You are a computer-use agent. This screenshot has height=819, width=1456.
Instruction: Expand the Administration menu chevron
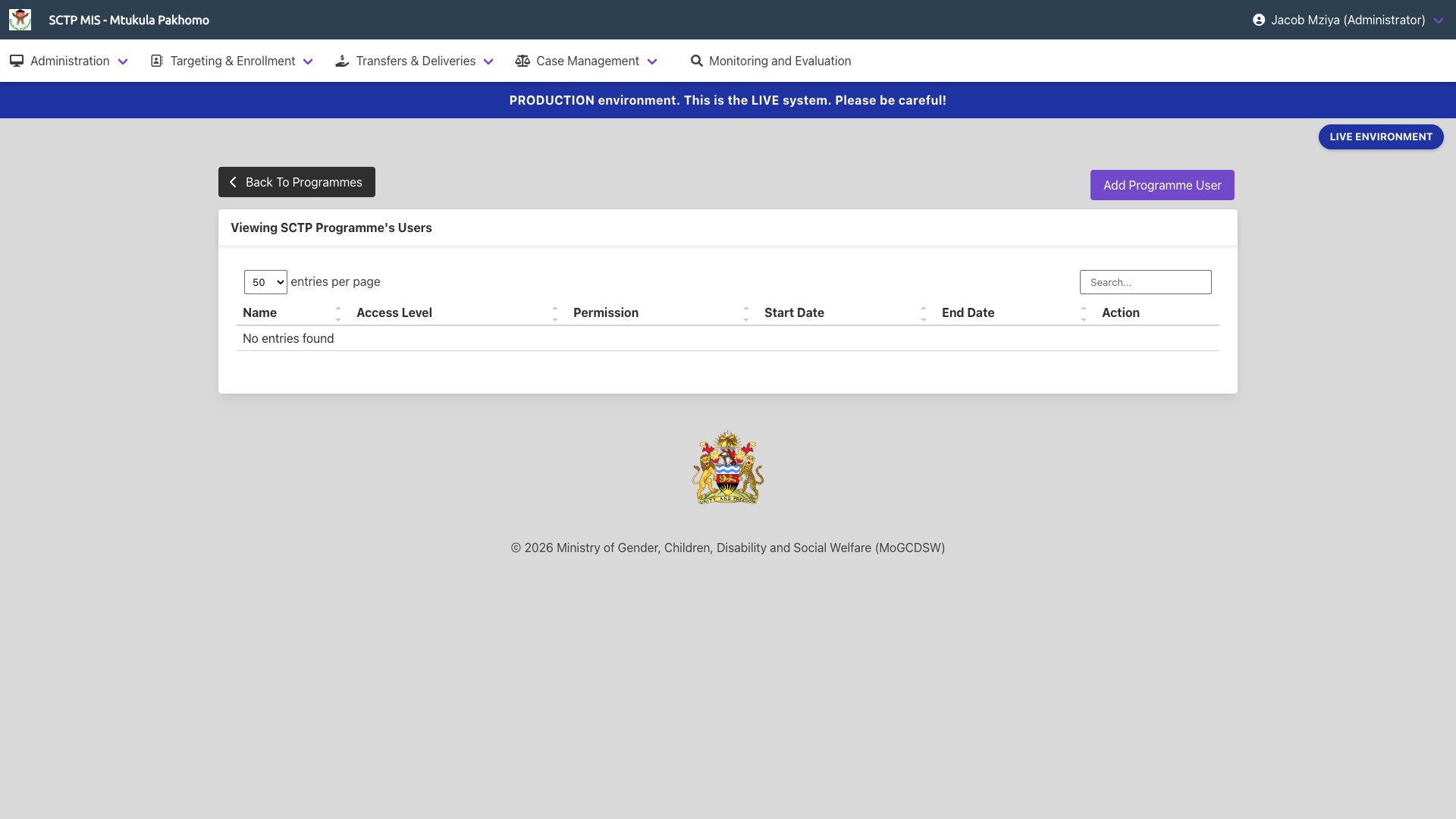[123, 61]
